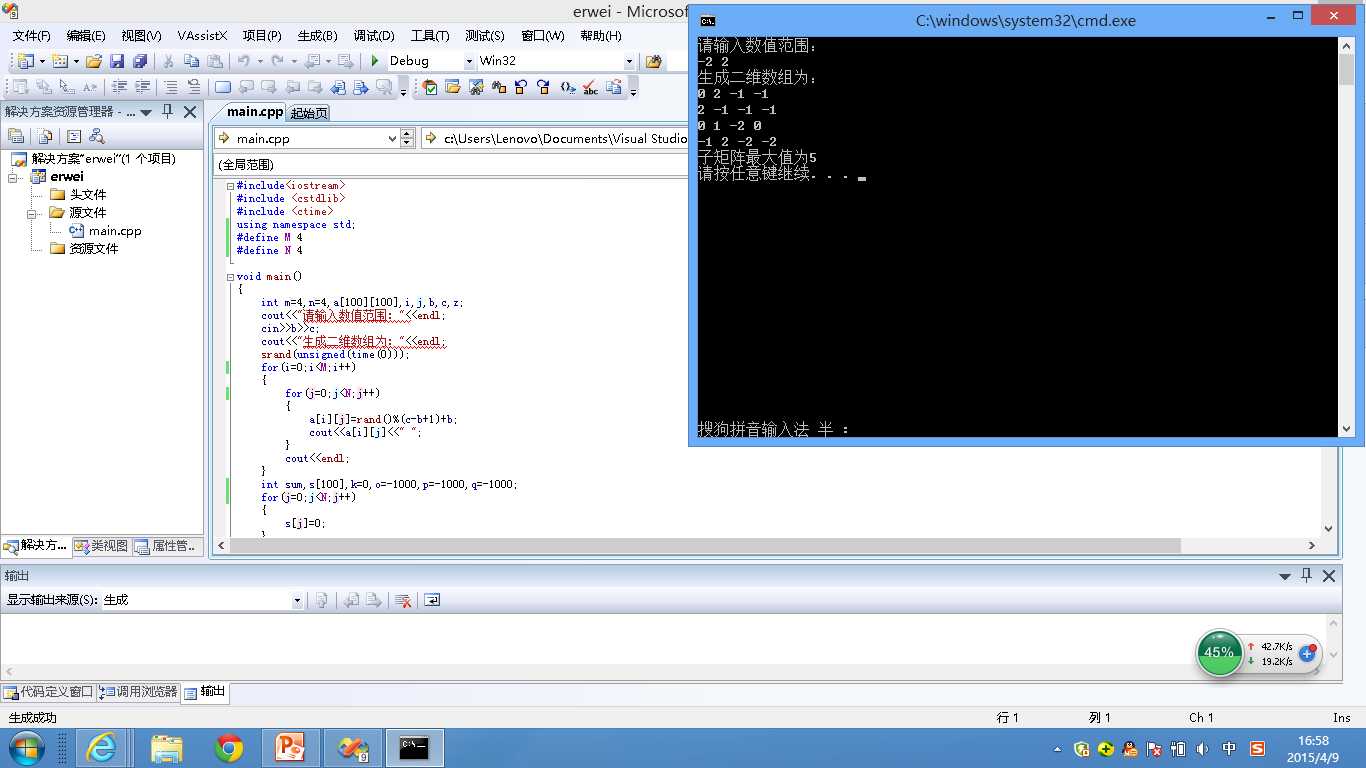Click the Paste clipboard icon
Viewport: 1366px width, 768px height.
[215, 61]
